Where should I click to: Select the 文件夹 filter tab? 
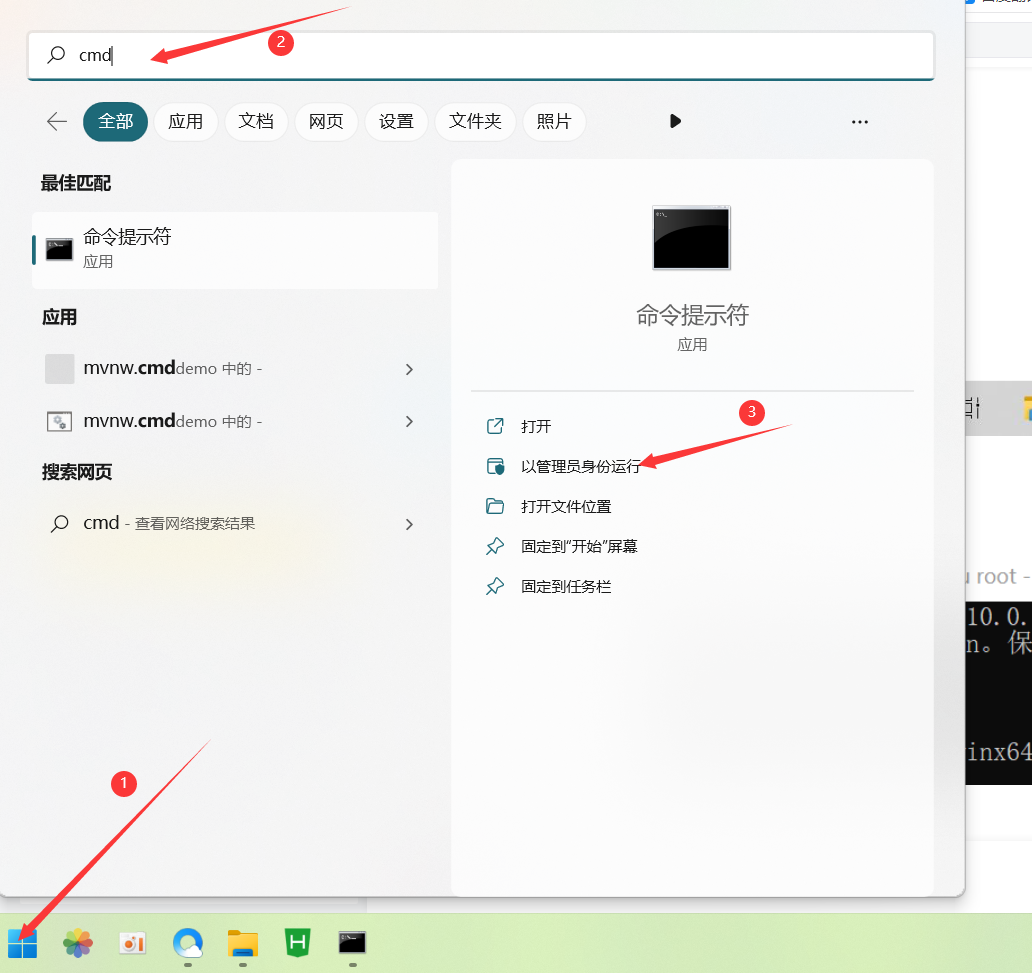point(475,122)
